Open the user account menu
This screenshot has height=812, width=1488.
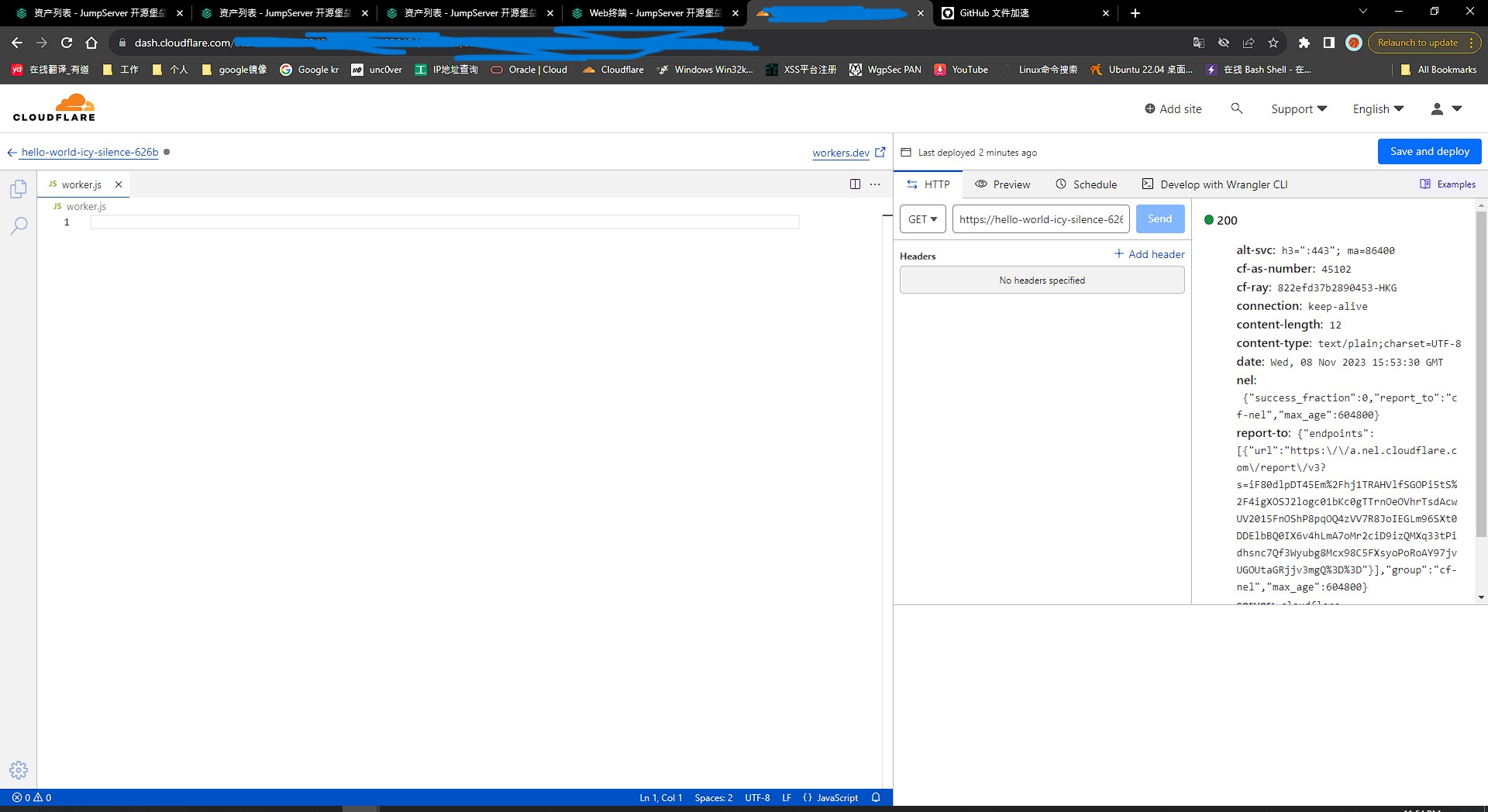click(x=1445, y=109)
